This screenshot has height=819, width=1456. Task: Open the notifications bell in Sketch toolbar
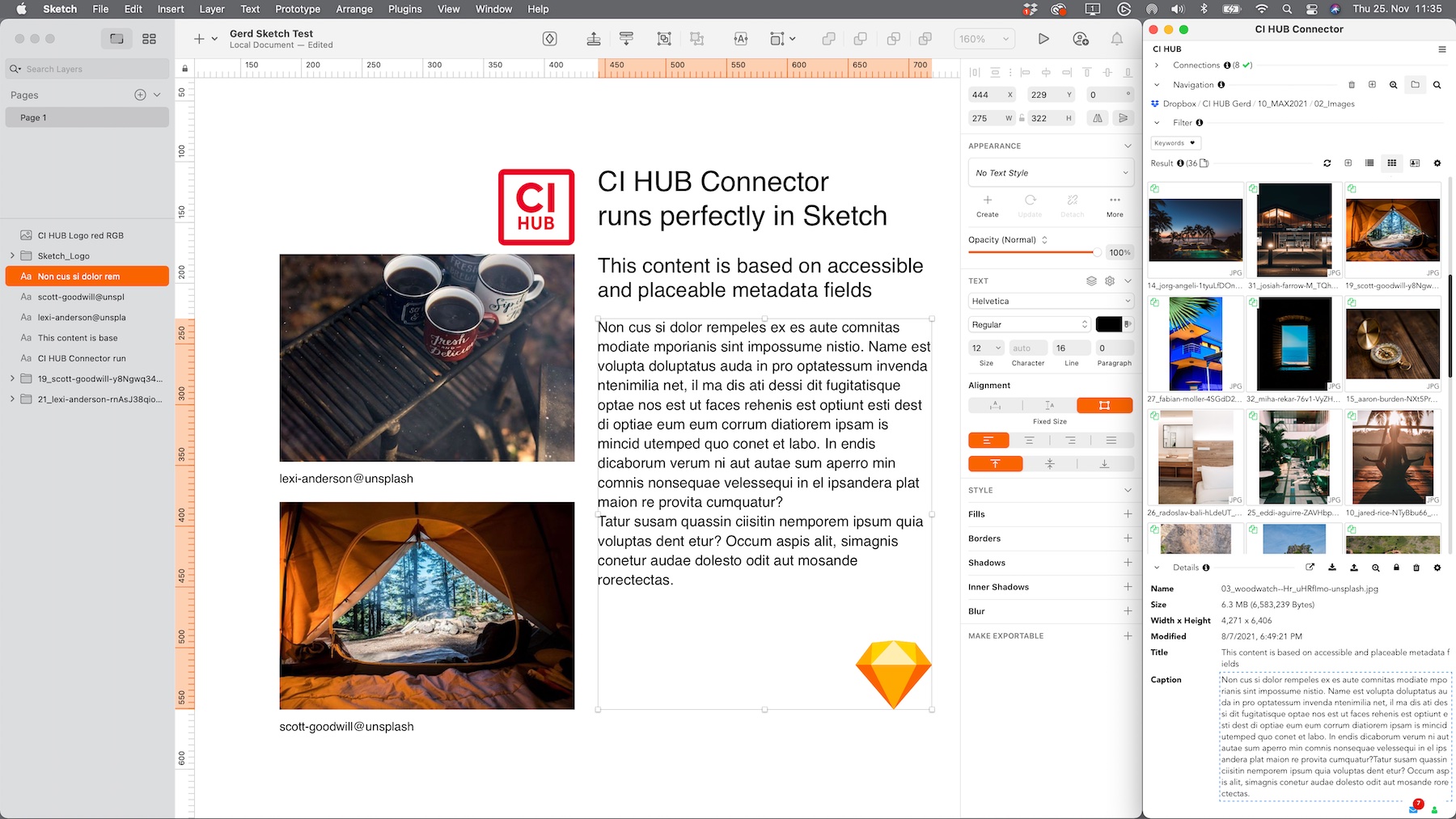click(1116, 39)
